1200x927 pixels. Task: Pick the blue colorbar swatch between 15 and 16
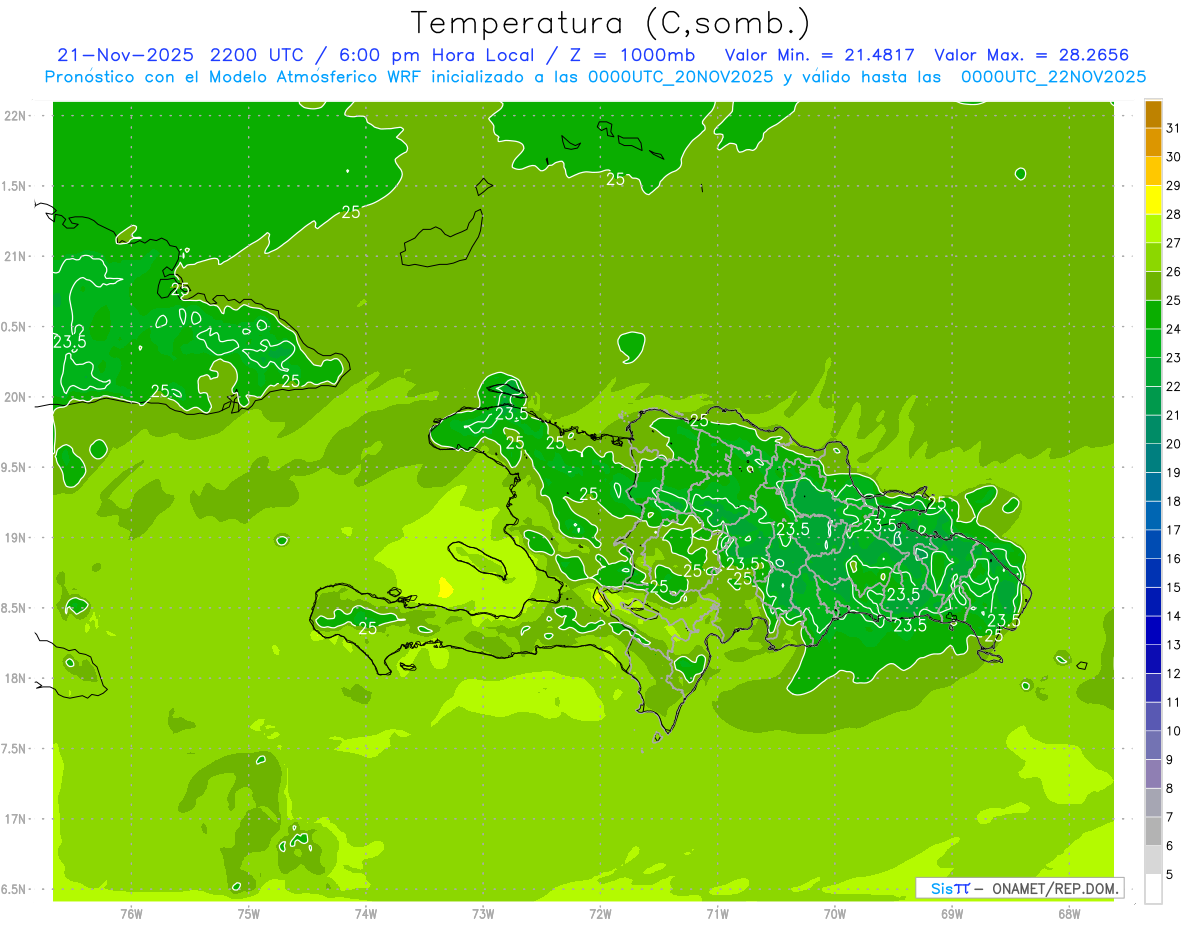click(x=1153, y=574)
